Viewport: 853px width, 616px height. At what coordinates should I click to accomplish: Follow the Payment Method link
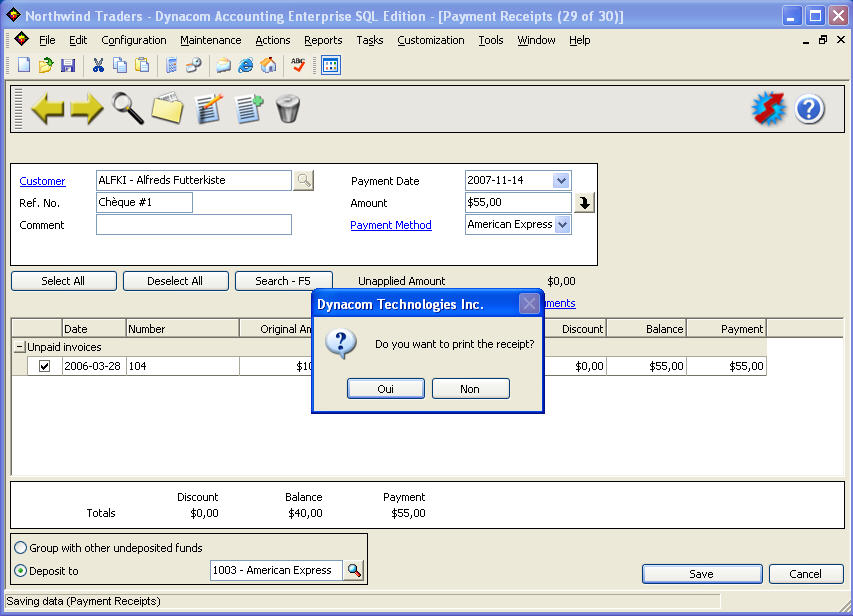pos(391,225)
